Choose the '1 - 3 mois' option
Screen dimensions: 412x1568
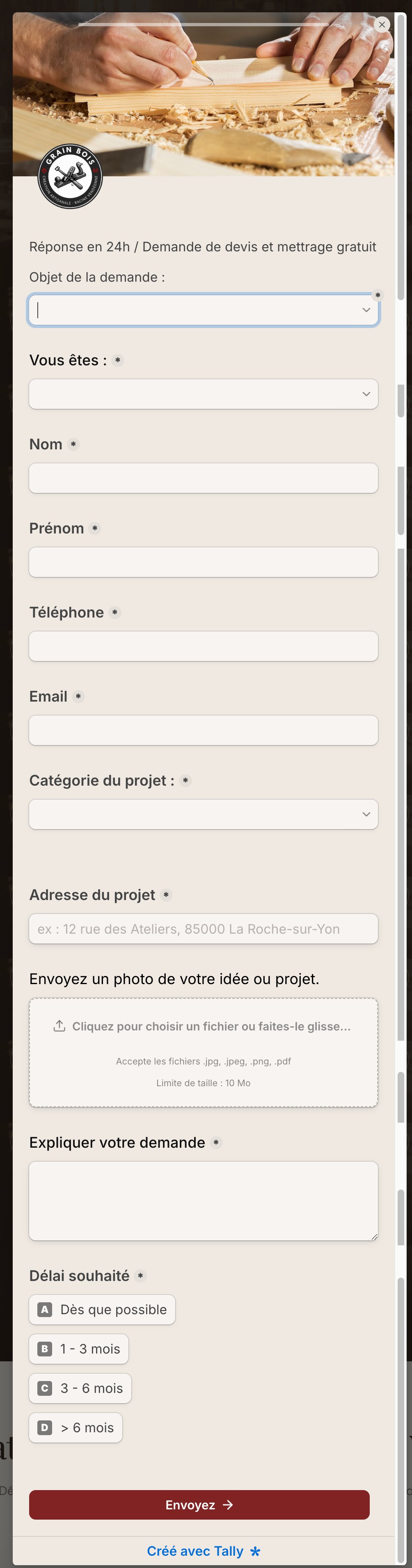click(79, 1349)
